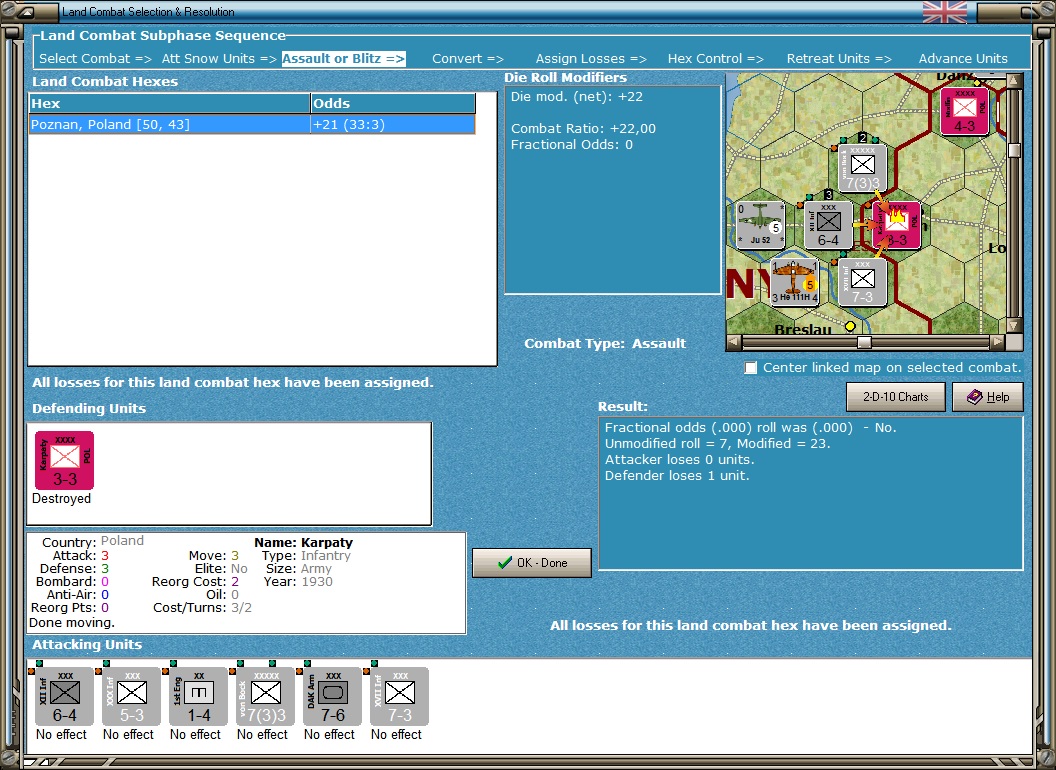Click the Convert subphase step
The height and width of the screenshot is (770, 1056).
(x=468, y=59)
